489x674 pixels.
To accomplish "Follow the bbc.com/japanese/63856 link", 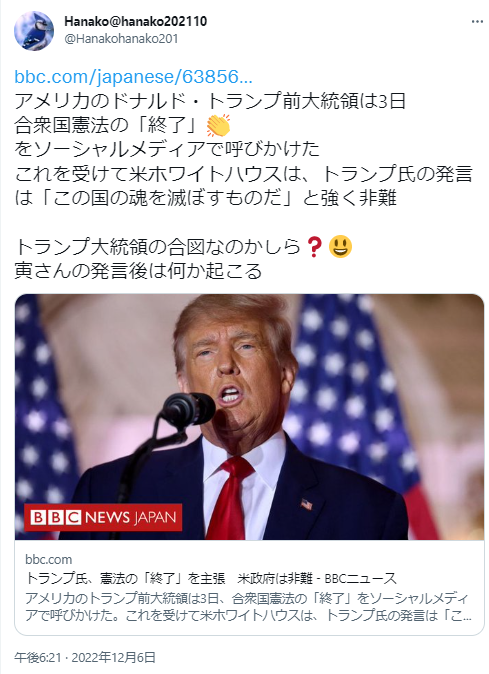I will tap(133, 77).
